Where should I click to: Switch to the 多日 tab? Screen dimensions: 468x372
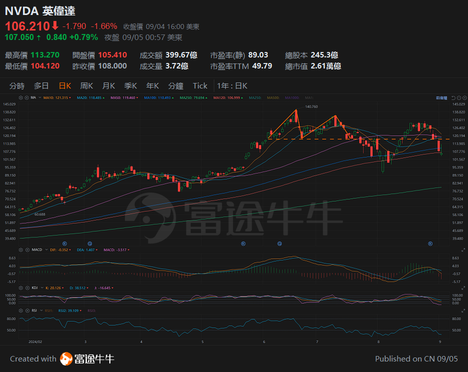pos(41,86)
